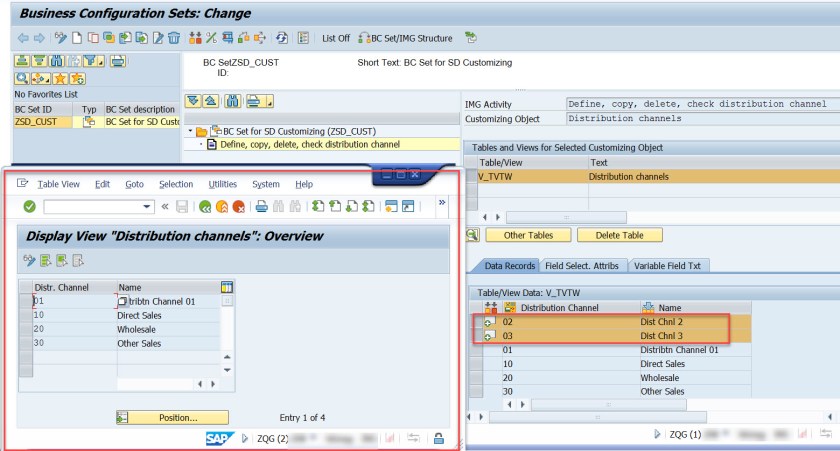Open the Goto menu
Screen dimensions: 840x451
point(134,184)
